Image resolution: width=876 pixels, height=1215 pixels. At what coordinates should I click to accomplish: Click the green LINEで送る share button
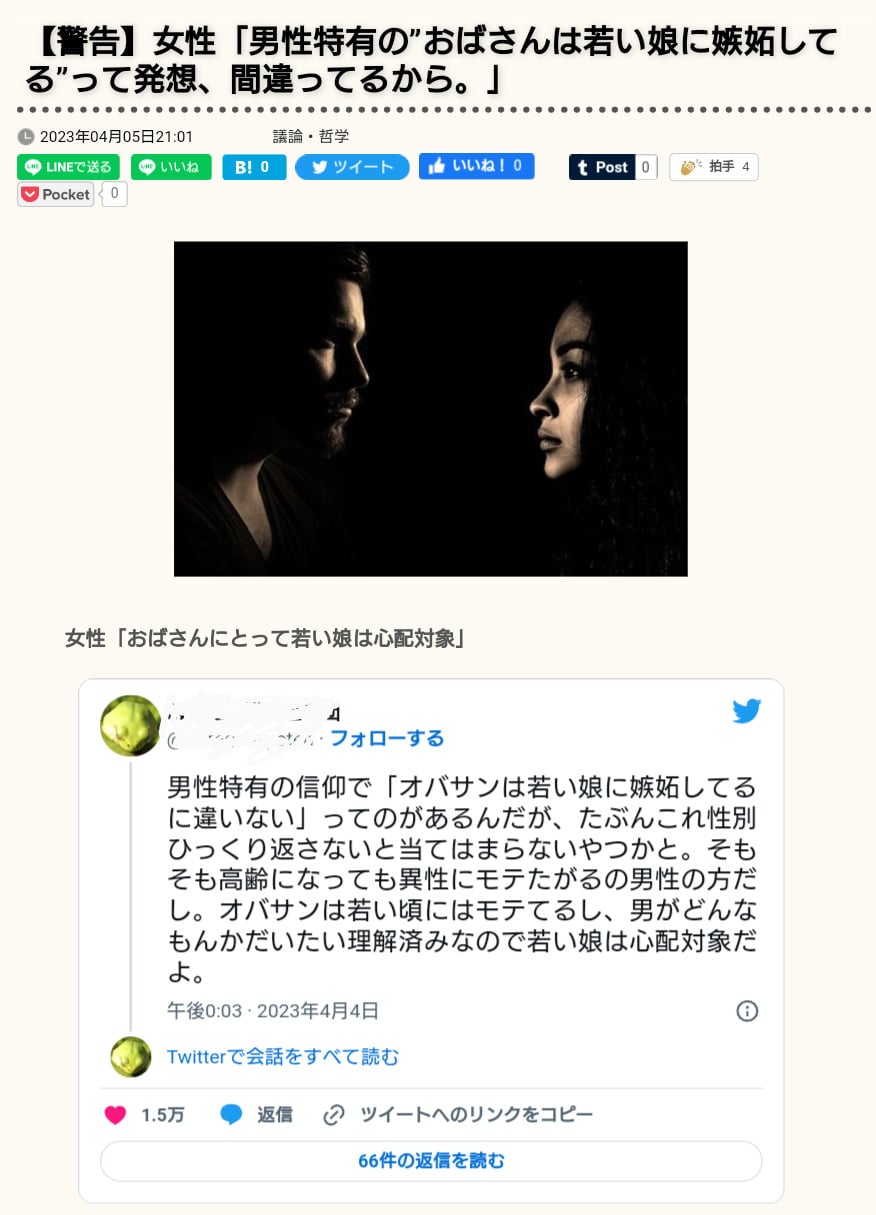point(68,167)
